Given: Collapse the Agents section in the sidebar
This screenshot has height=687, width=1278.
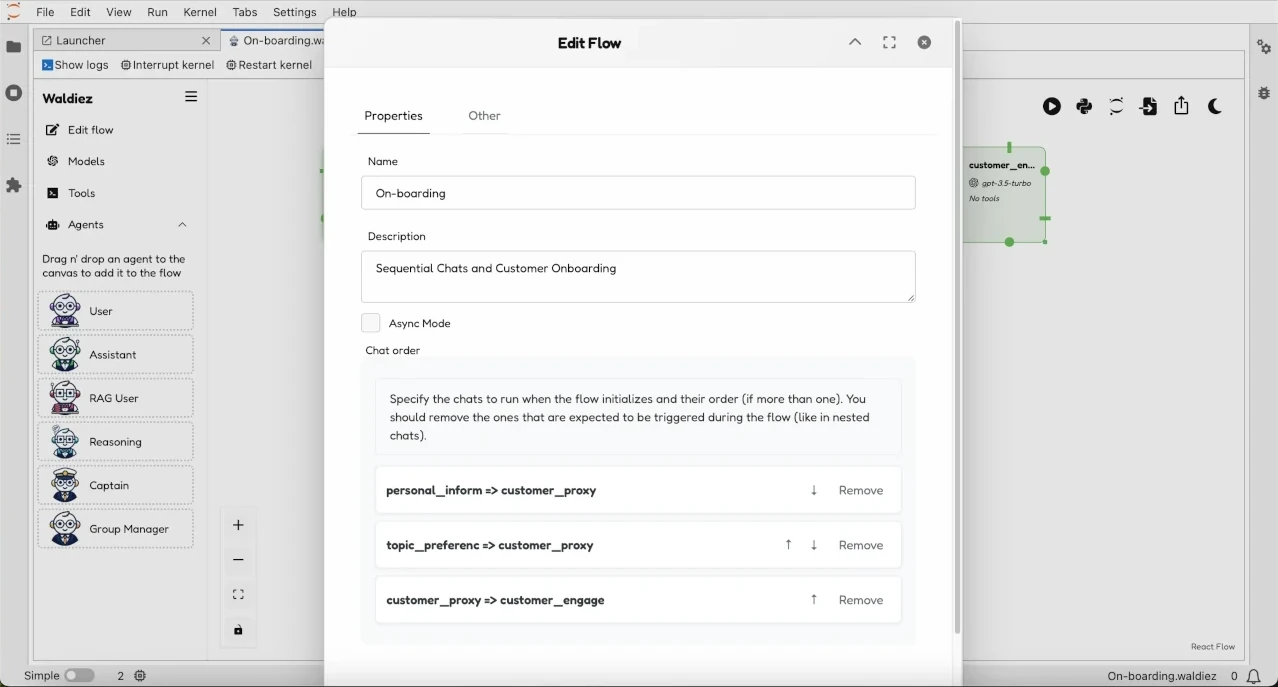Looking at the screenshot, I should [x=182, y=225].
